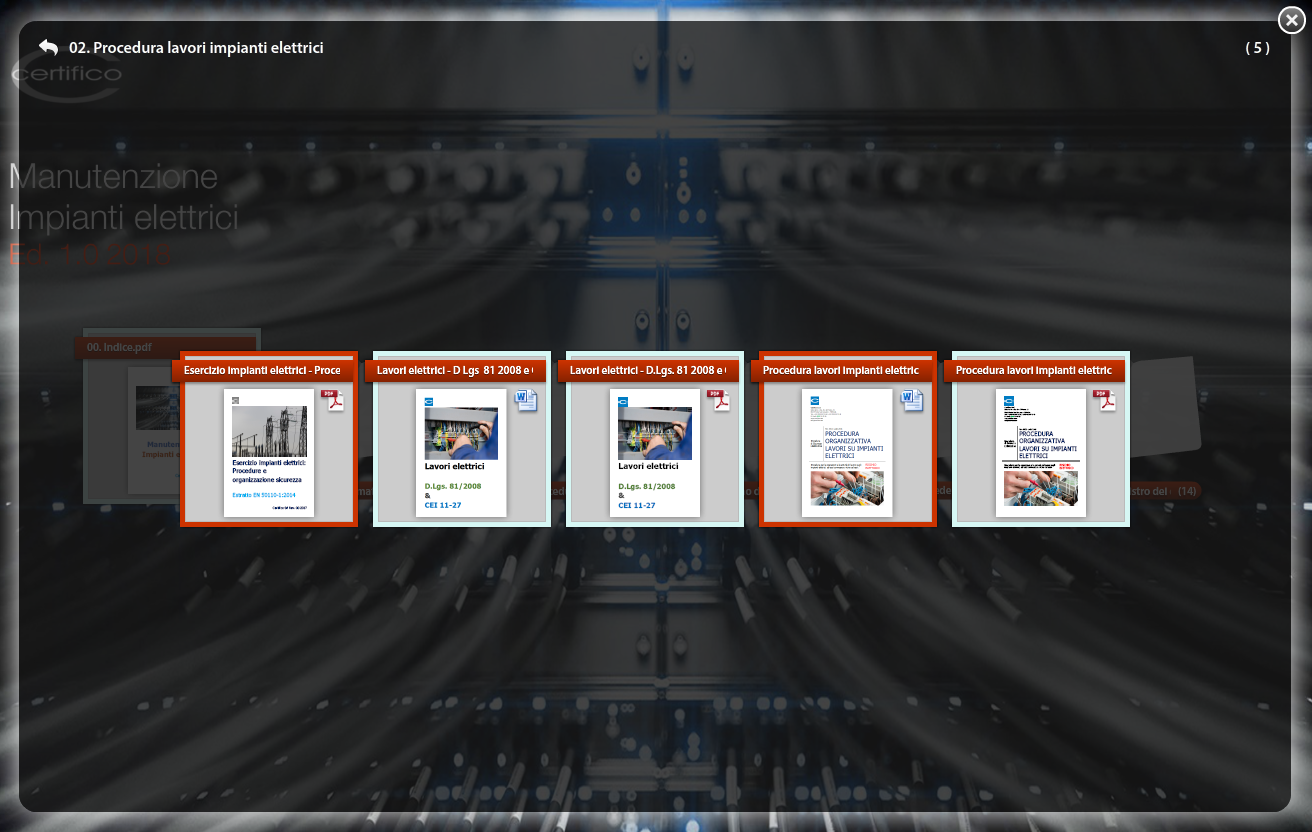Click title label of Procedura lavori PDF file

pyautogui.click(x=1034, y=370)
